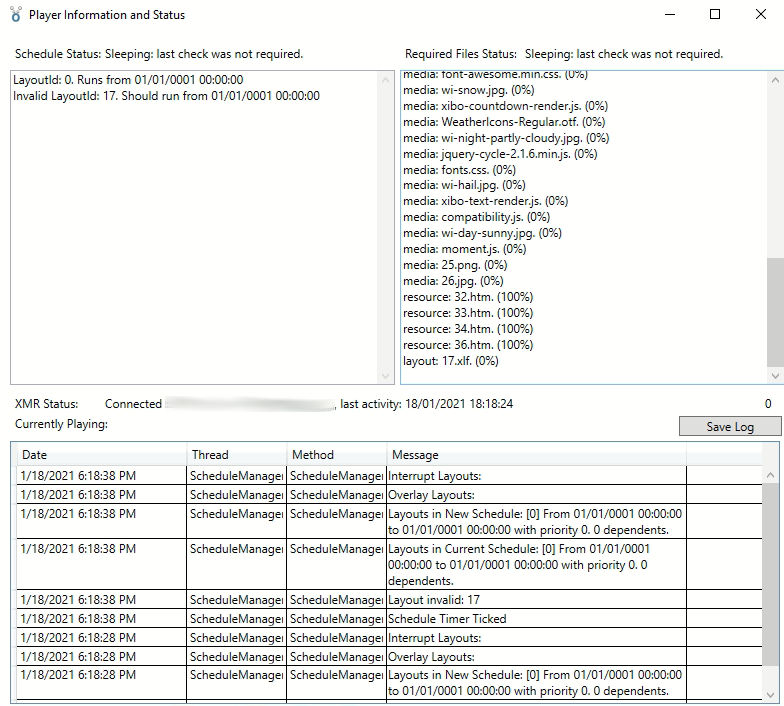
Task: Maximize the Player Information and Status window
Action: 715,15
